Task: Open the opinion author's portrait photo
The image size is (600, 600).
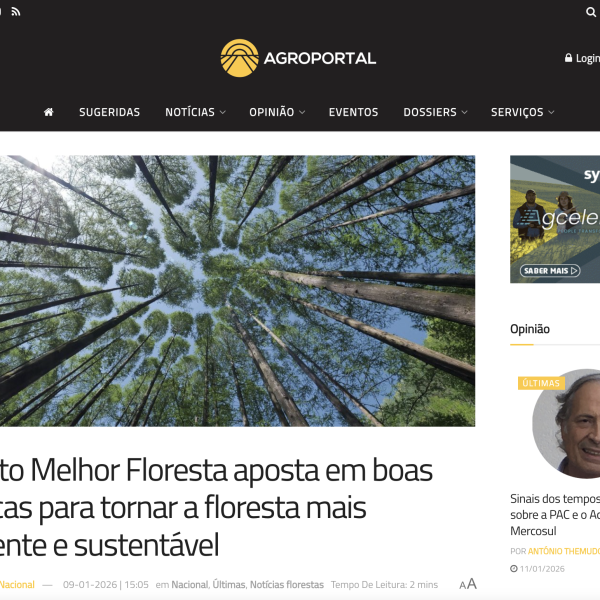Action: pyautogui.click(x=566, y=424)
